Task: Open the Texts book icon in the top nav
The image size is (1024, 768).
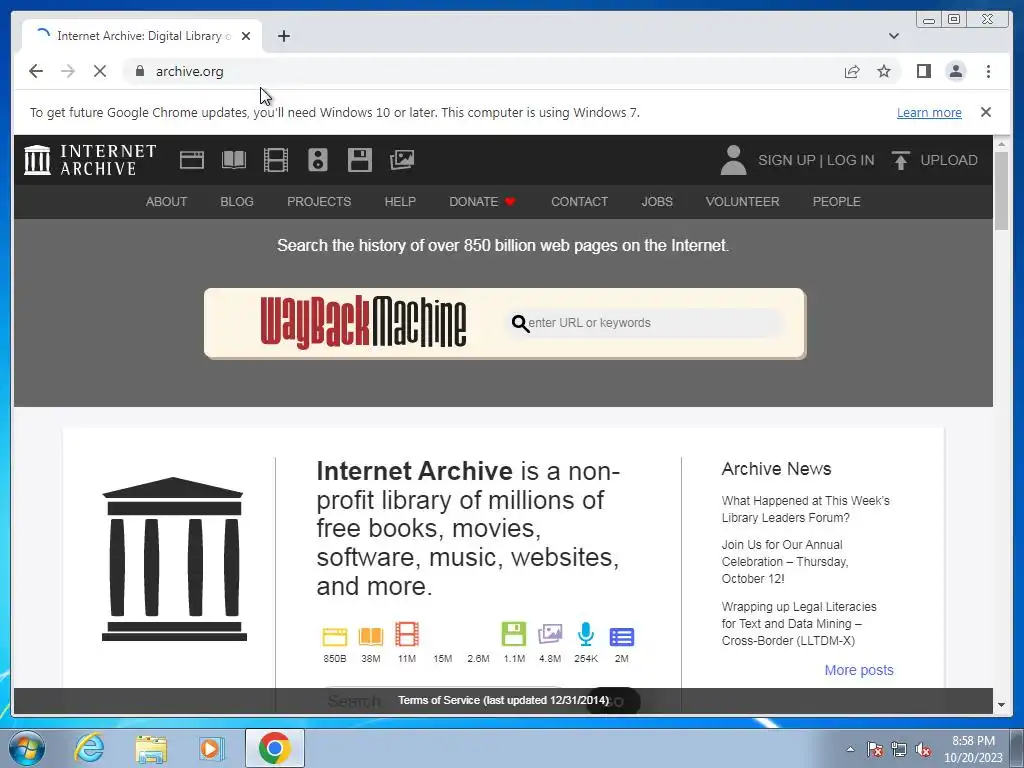Action: coord(234,160)
